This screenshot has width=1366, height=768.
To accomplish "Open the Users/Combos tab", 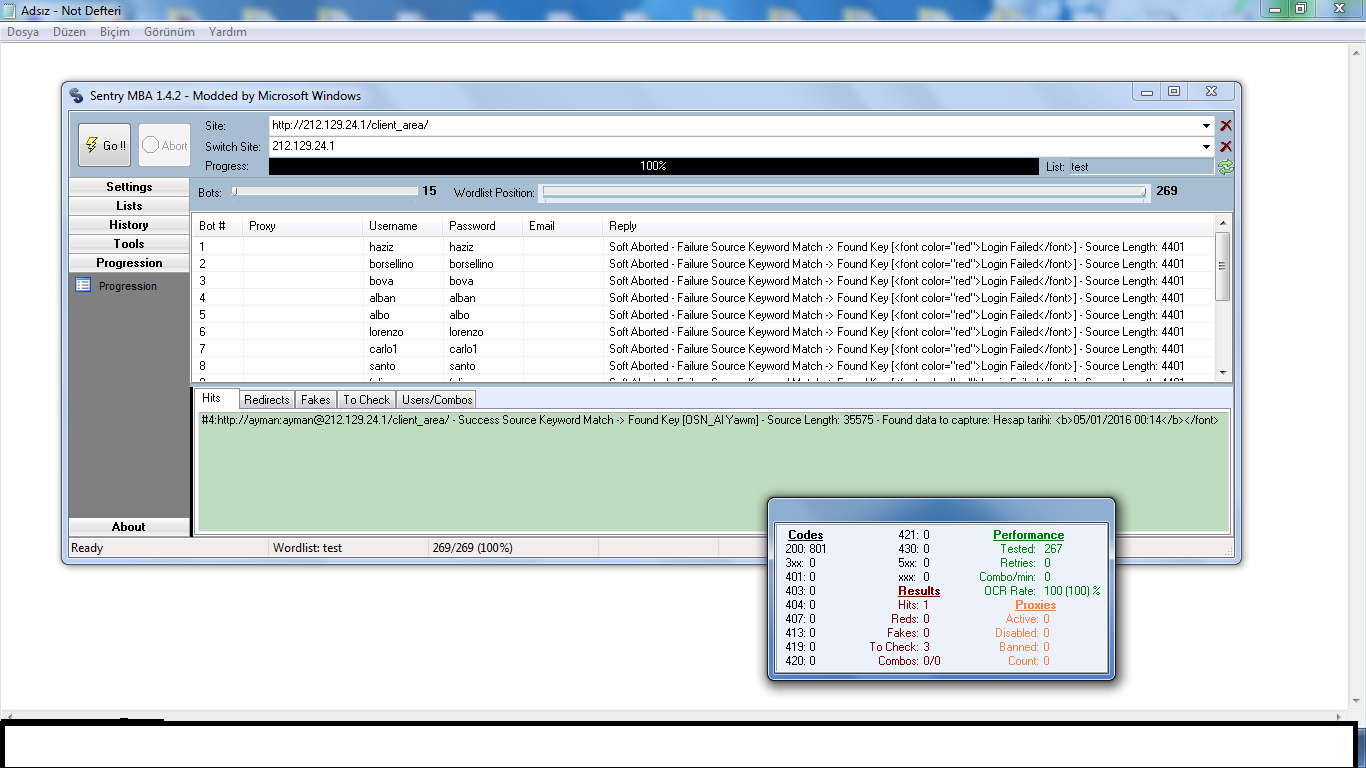I will click(x=437, y=400).
